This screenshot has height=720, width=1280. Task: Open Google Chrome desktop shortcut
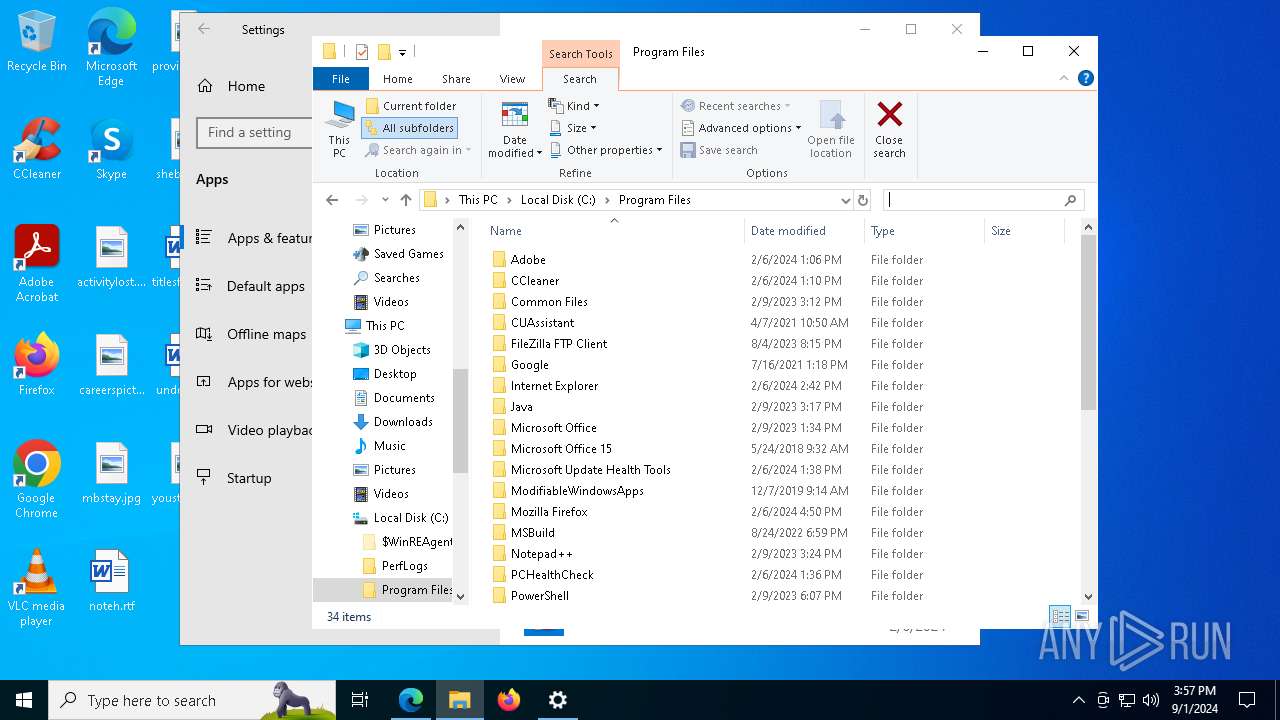point(36,479)
